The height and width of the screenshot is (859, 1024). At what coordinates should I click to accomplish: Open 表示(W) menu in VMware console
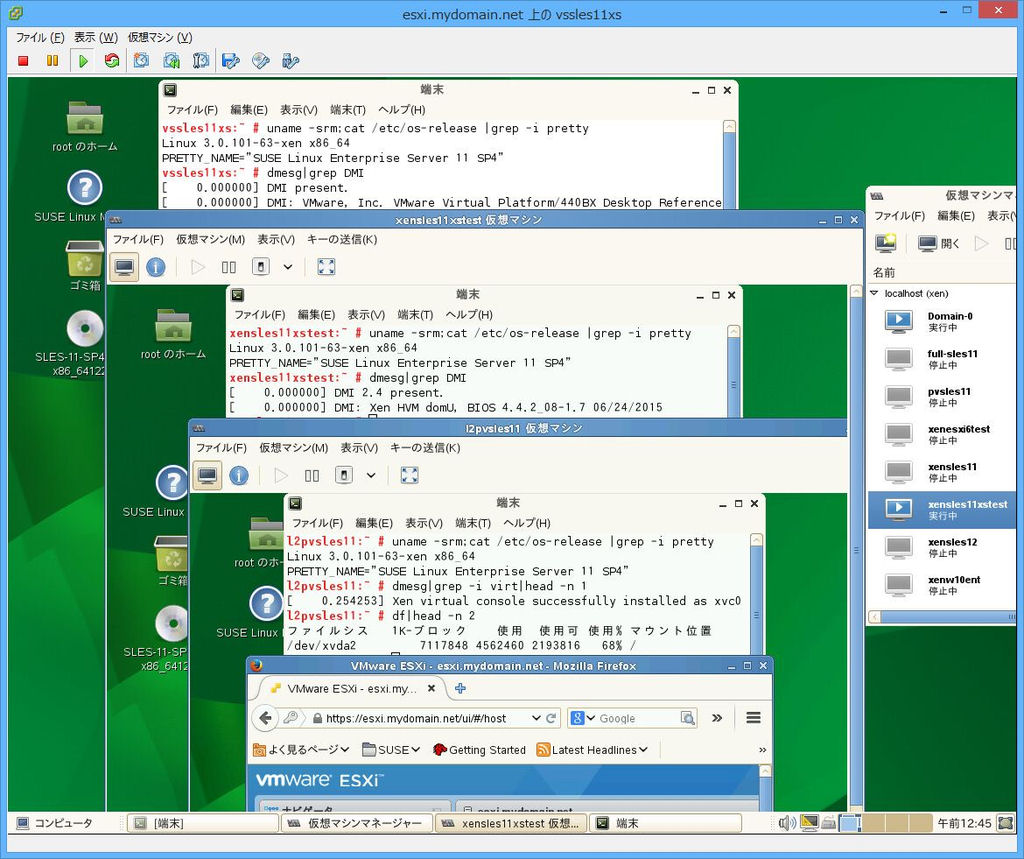[96, 37]
